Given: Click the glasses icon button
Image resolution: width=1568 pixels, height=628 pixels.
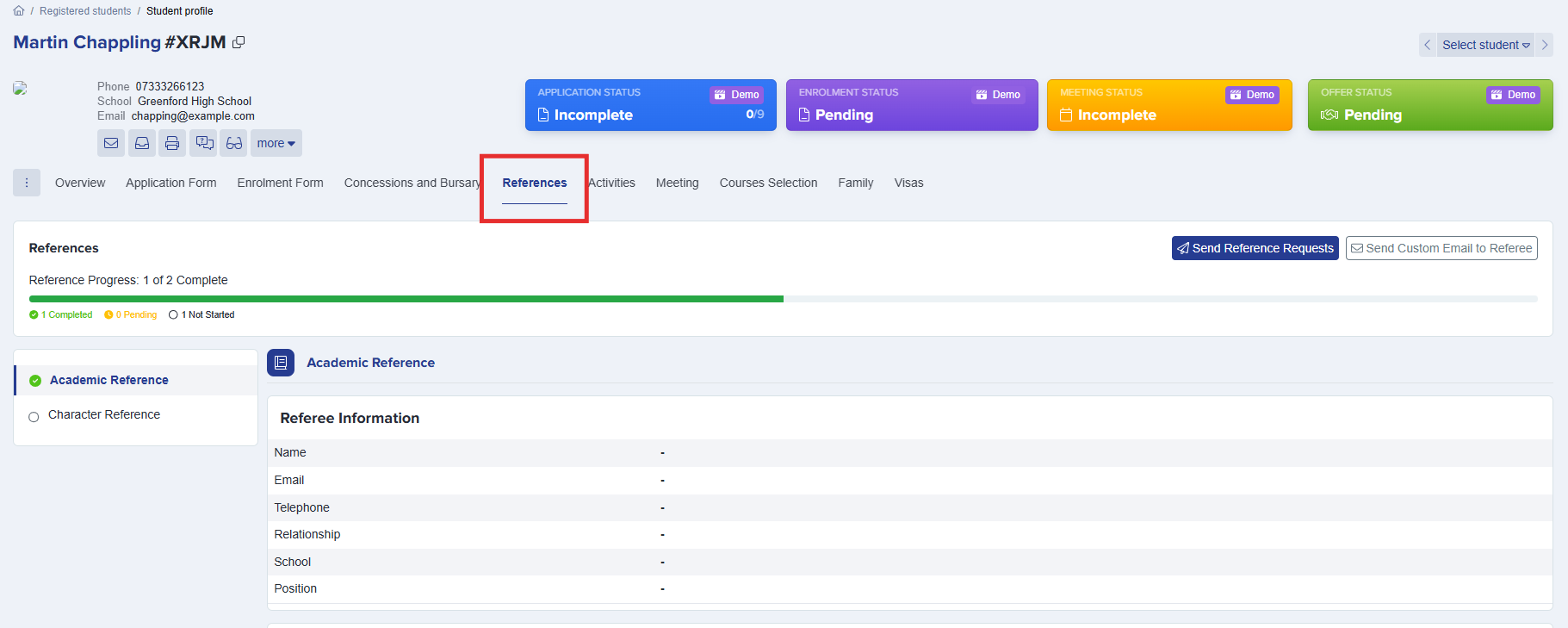Looking at the screenshot, I should [x=234, y=143].
